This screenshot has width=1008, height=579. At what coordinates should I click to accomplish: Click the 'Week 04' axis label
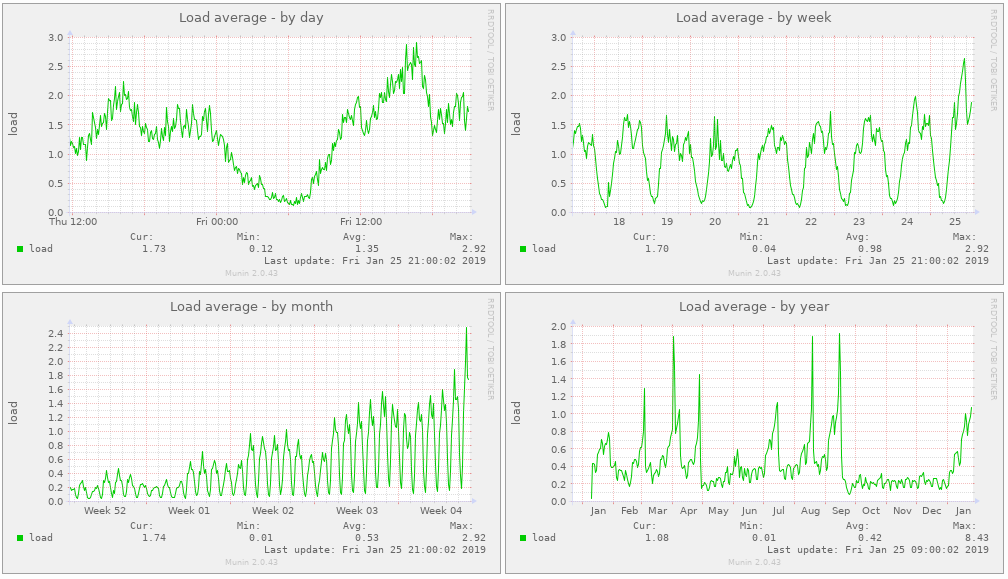[x=441, y=511]
